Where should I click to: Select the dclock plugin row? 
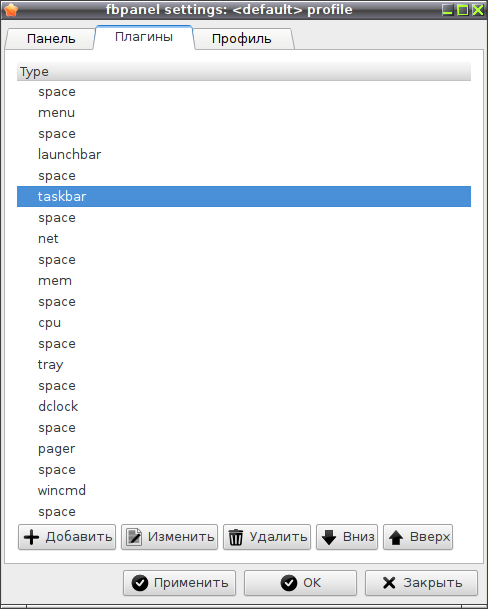point(244,406)
